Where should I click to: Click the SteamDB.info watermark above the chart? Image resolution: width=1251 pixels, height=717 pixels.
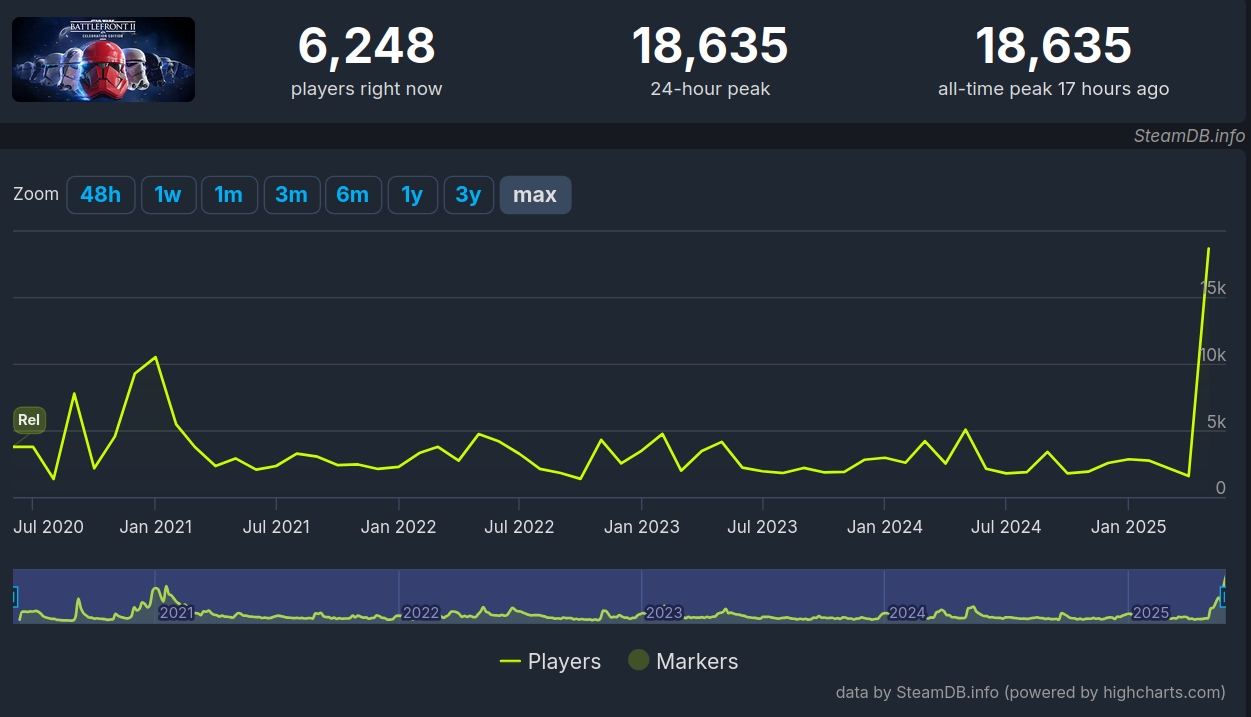click(1188, 136)
